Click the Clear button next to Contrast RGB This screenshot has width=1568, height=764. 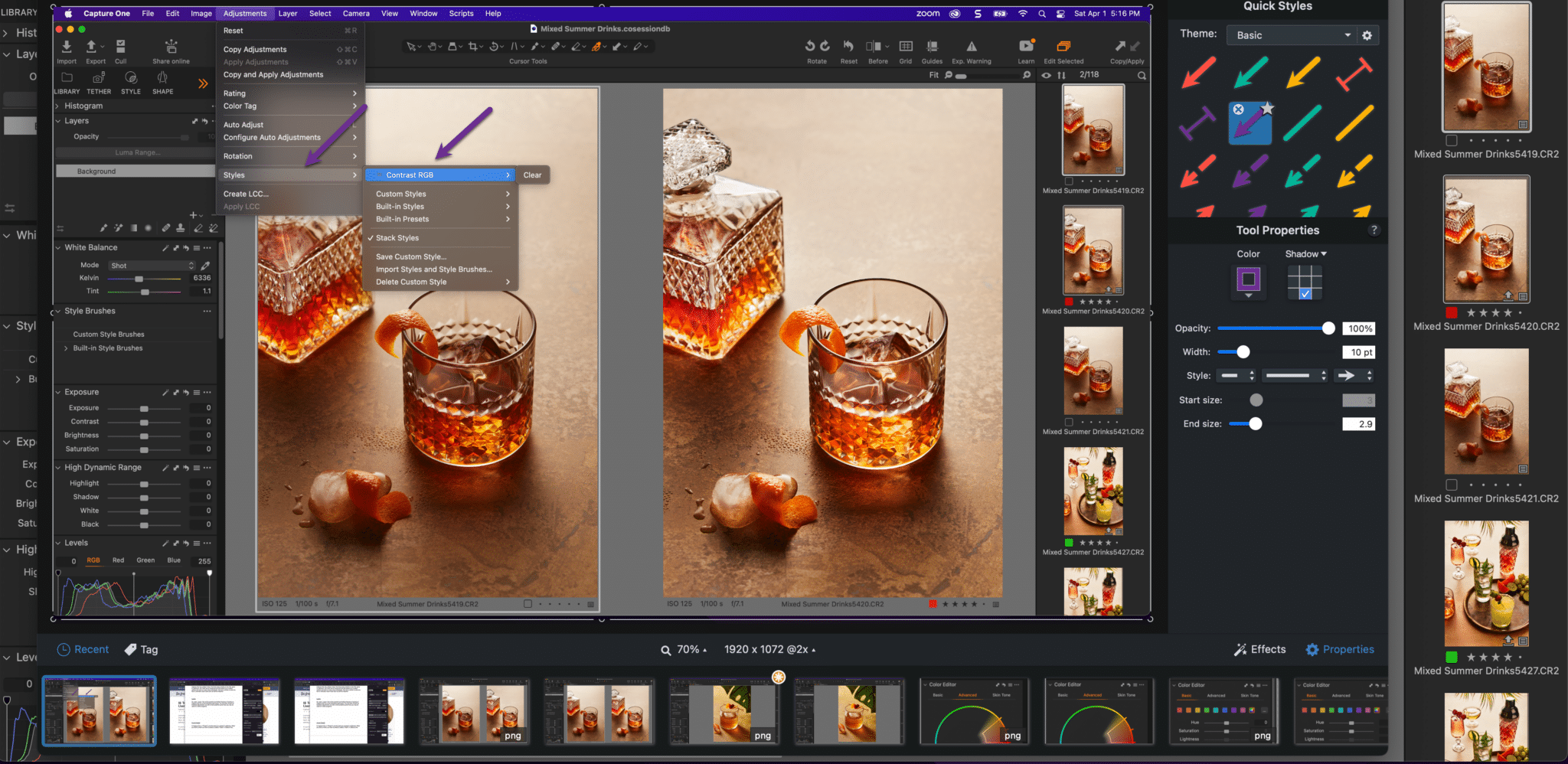[532, 175]
